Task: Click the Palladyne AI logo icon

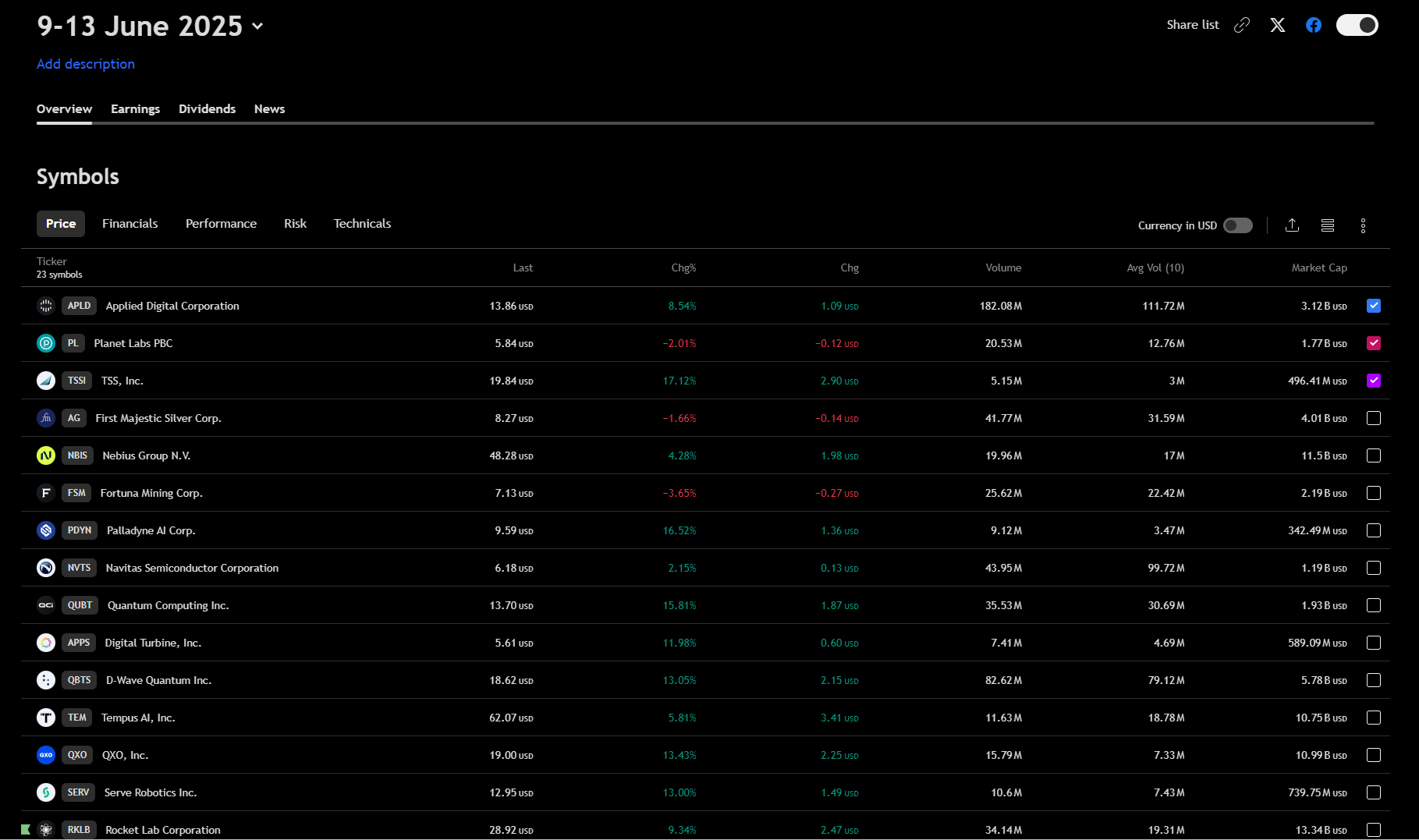Action: (x=46, y=530)
